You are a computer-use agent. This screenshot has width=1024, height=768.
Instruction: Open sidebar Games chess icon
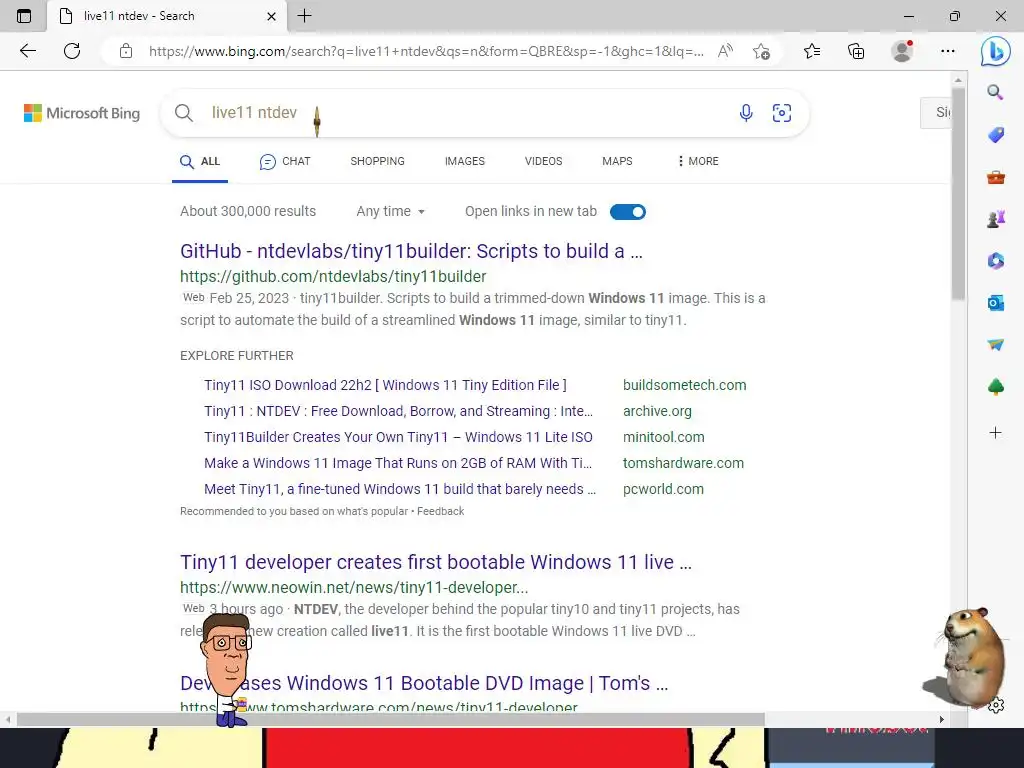click(995, 219)
